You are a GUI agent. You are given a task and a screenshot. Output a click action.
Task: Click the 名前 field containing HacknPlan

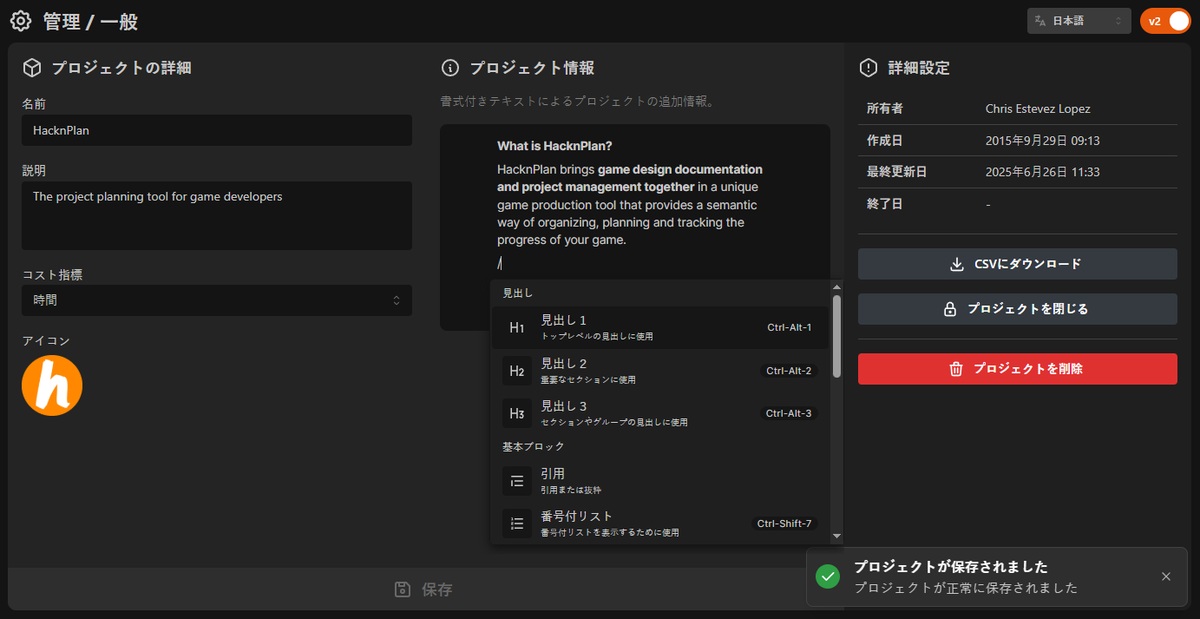pos(217,130)
